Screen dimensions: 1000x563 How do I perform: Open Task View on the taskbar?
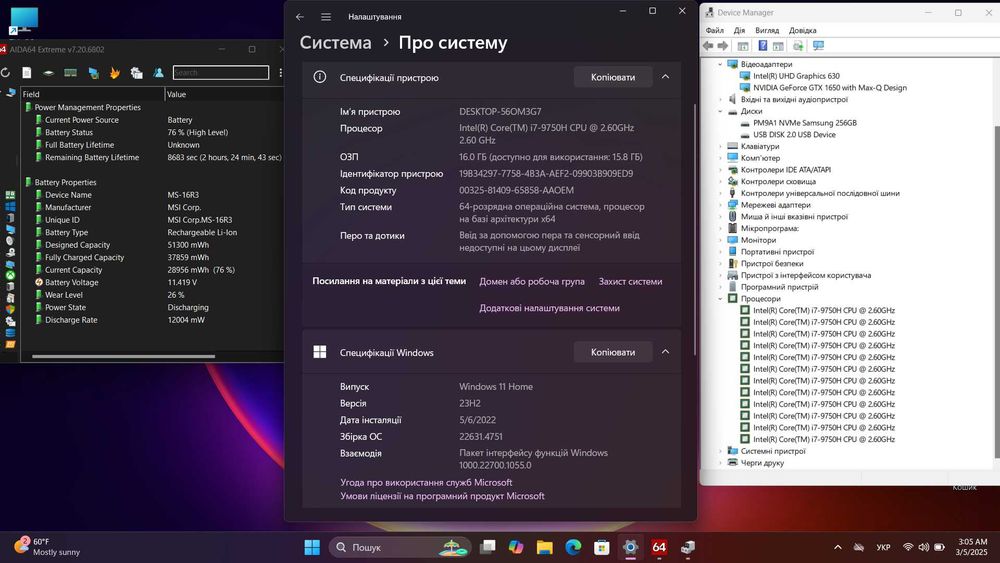(488, 547)
